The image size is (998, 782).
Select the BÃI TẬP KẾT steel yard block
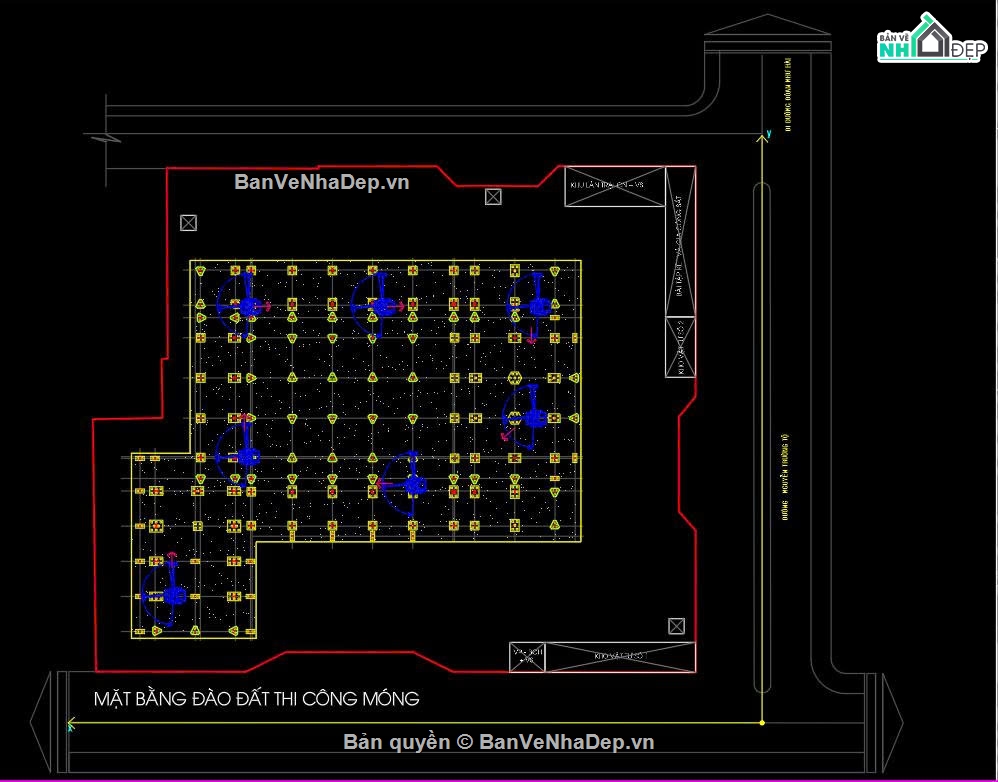pyautogui.click(x=680, y=242)
